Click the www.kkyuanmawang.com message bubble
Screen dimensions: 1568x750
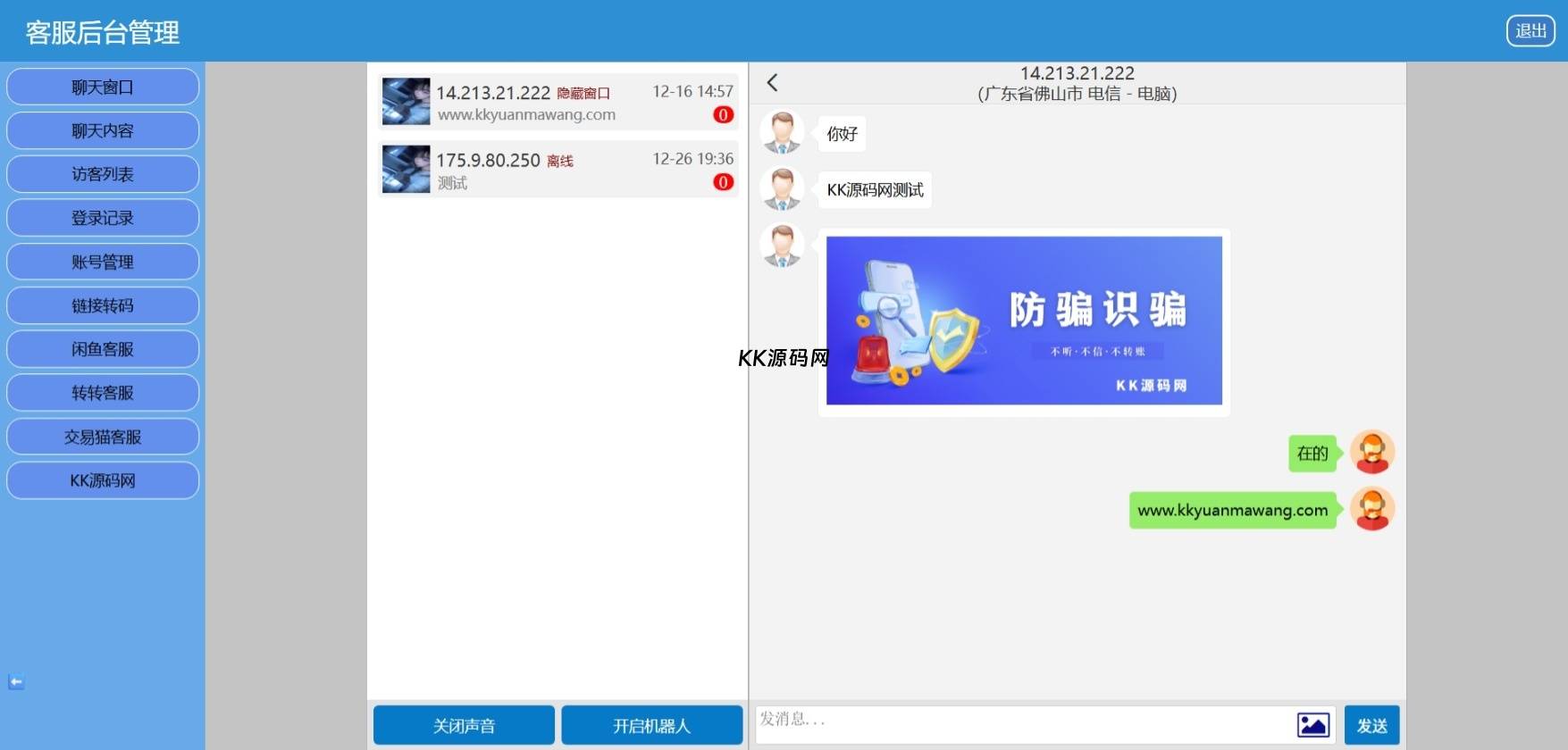point(1232,511)
